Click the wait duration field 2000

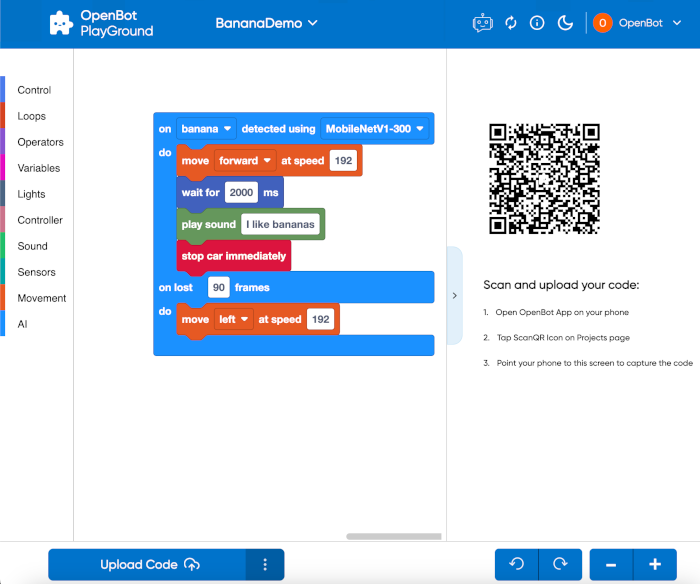(241, 192)
